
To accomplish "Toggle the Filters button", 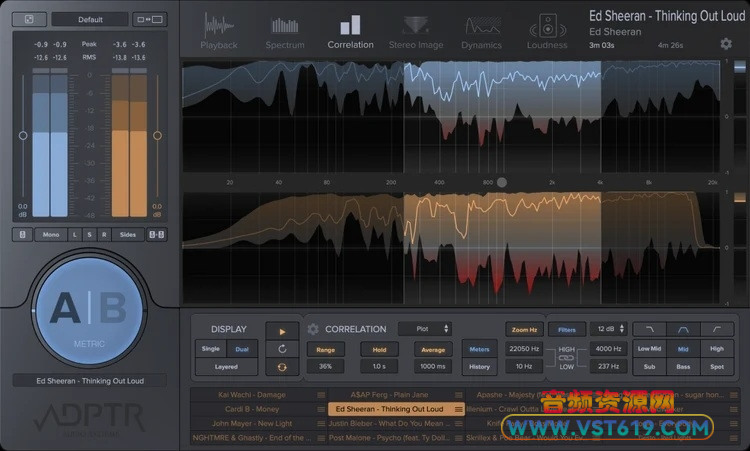I will coord(567,330).
